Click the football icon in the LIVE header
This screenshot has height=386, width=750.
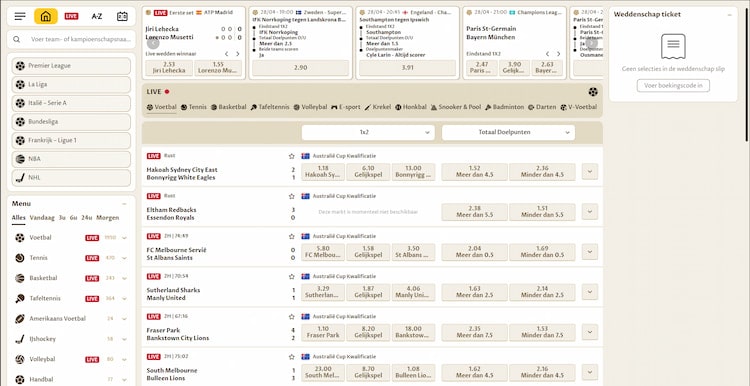[593, 91]
